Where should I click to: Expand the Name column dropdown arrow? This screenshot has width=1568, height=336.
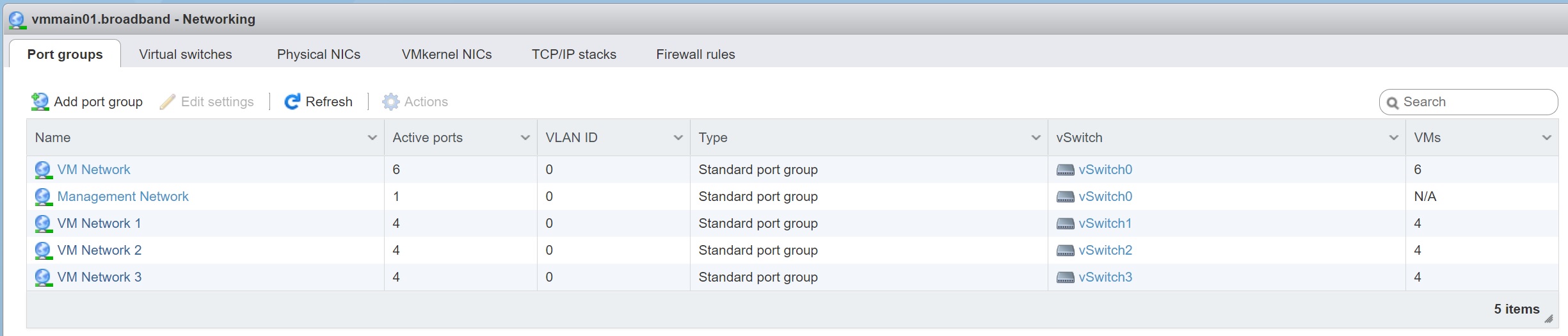[x=372, y=138]
